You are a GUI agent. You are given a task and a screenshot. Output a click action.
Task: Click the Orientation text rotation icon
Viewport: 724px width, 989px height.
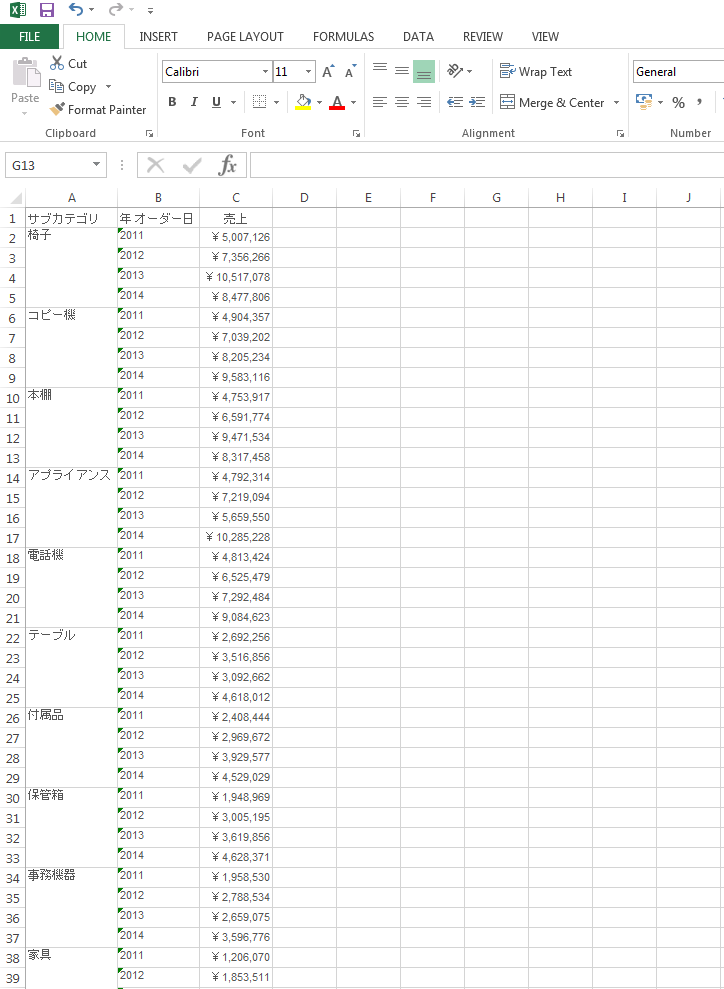[x=455, y=71]
